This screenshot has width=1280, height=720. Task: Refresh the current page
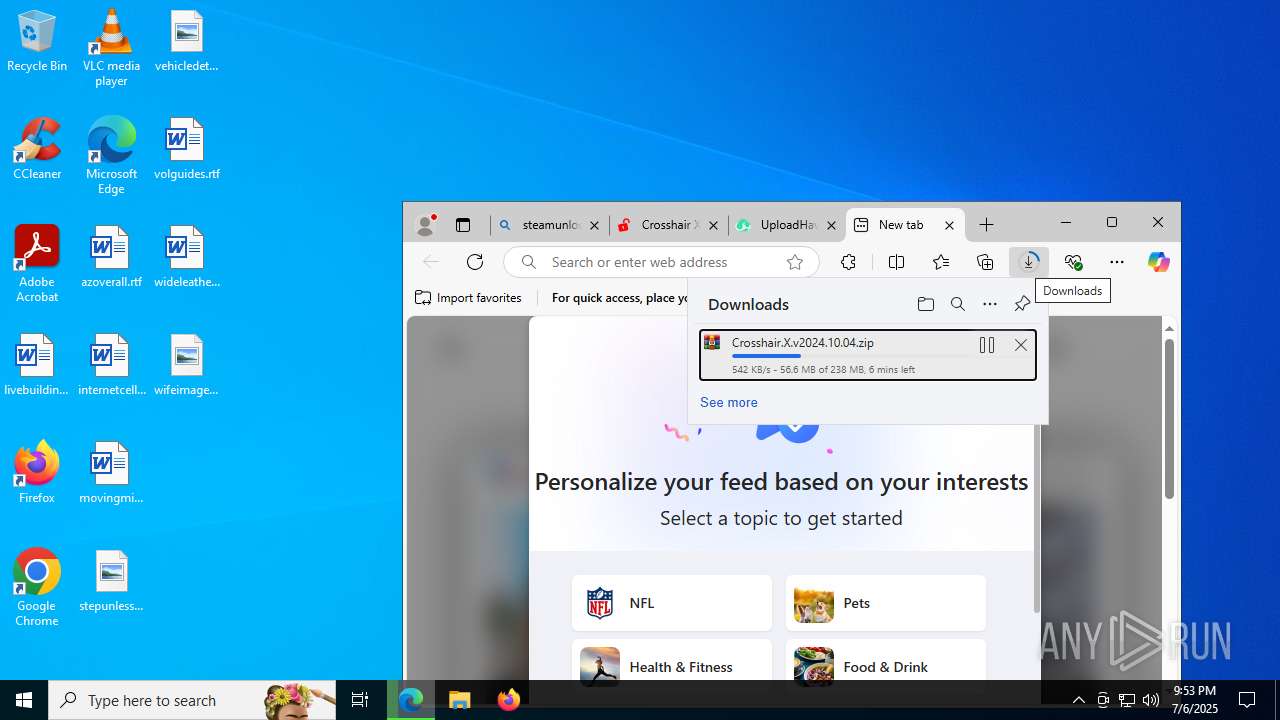pos(475,262)
